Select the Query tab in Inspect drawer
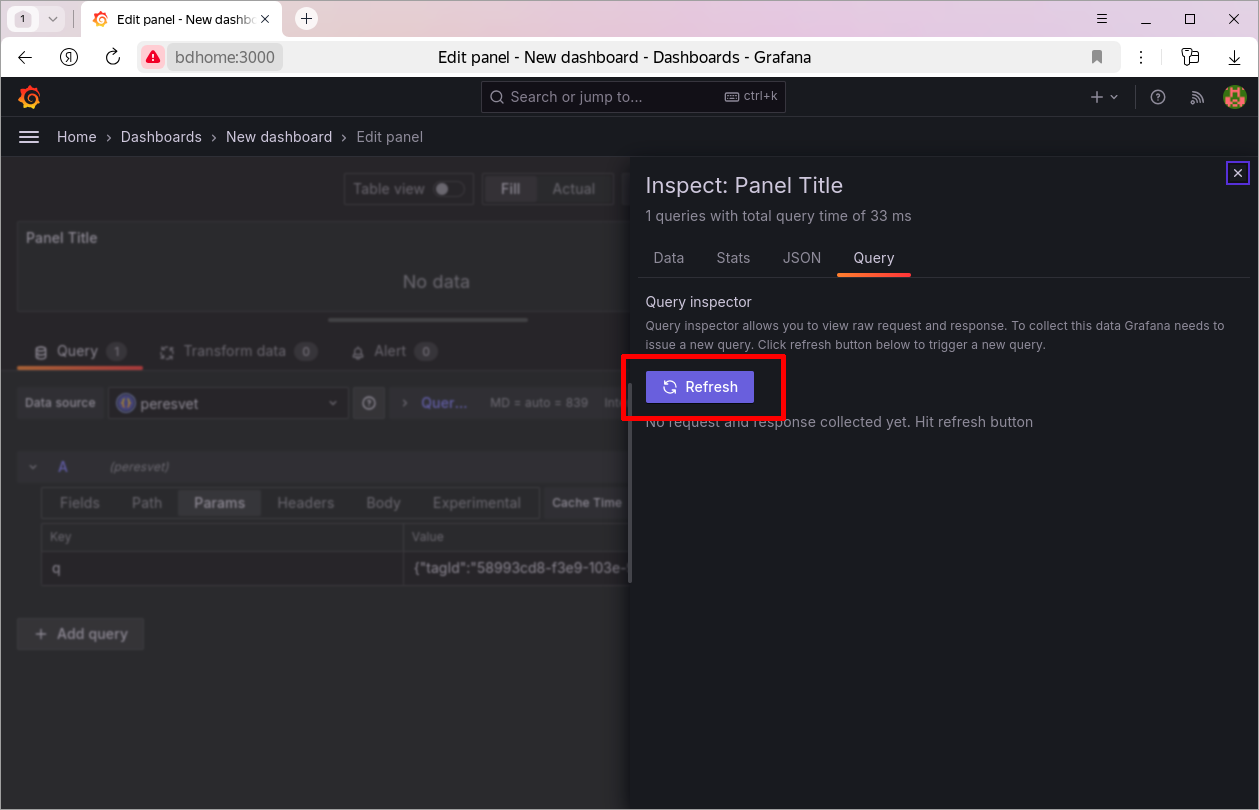This screenshot has width=1259, height=810. (x=874, y=258)
